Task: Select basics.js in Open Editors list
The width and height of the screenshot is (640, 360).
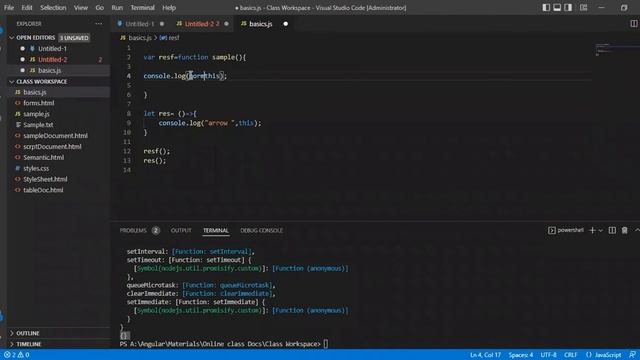Action: point(50,71)
